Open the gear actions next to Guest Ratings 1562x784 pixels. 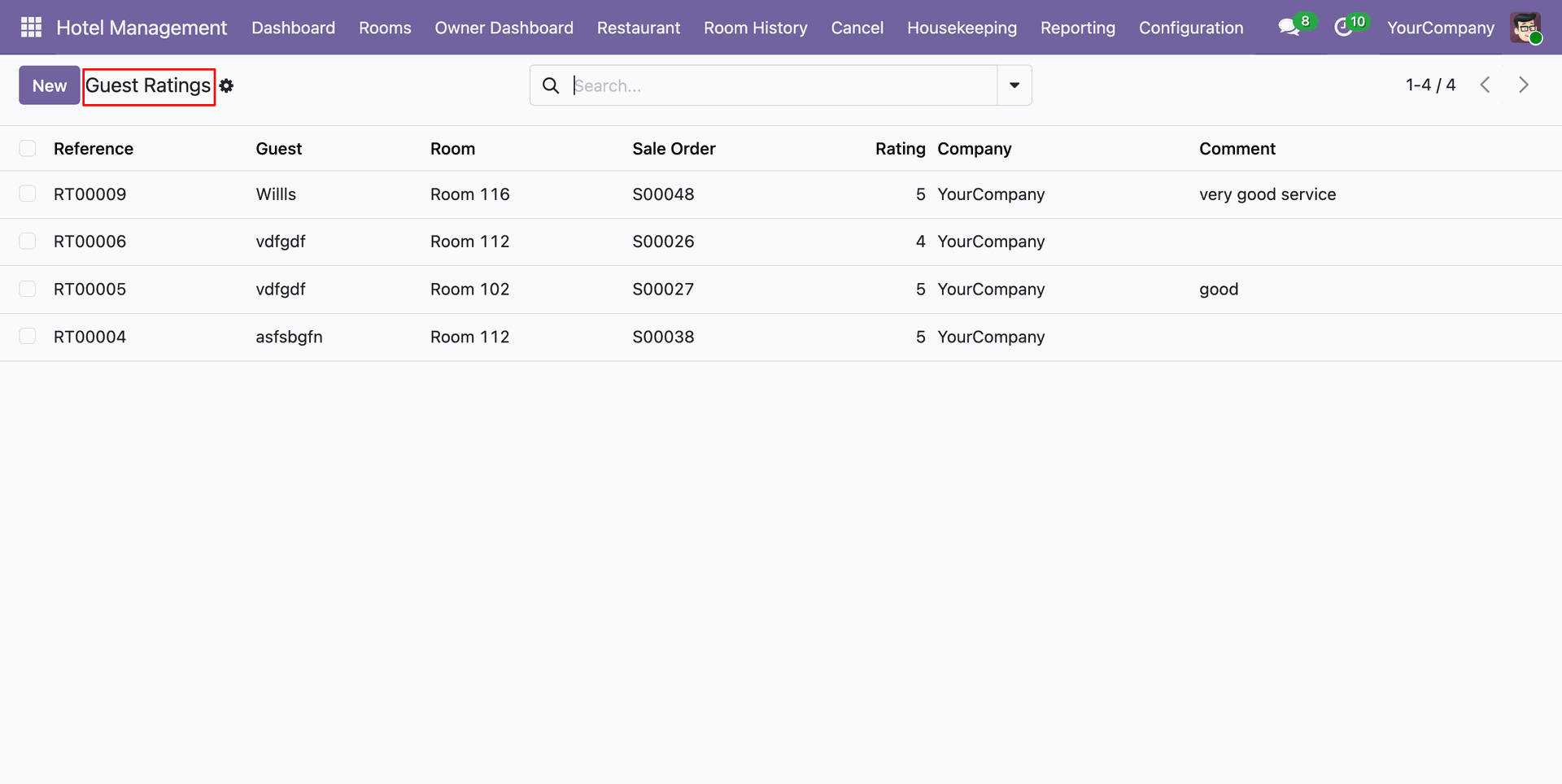[226, 85]
